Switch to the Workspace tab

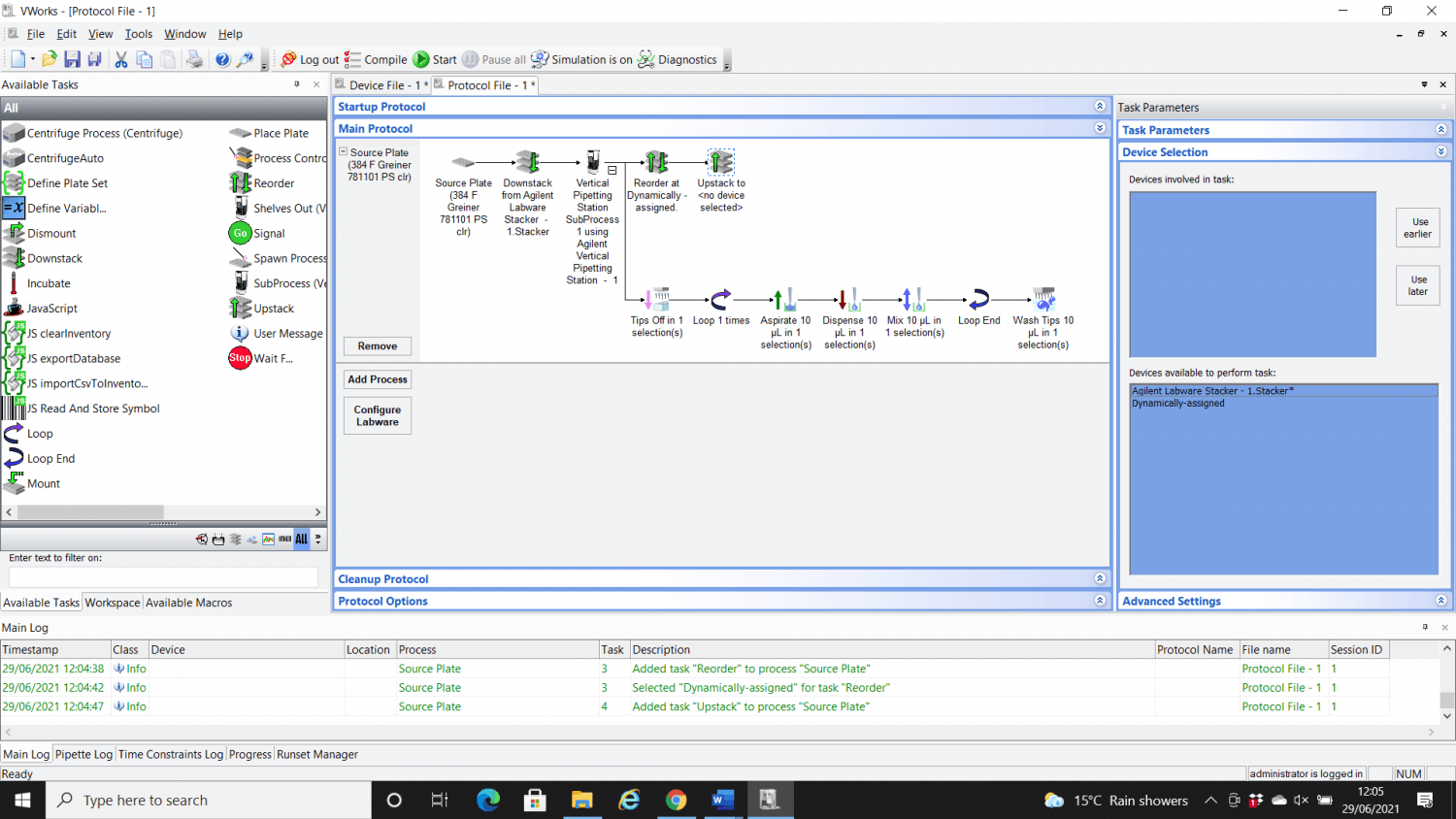113,603
